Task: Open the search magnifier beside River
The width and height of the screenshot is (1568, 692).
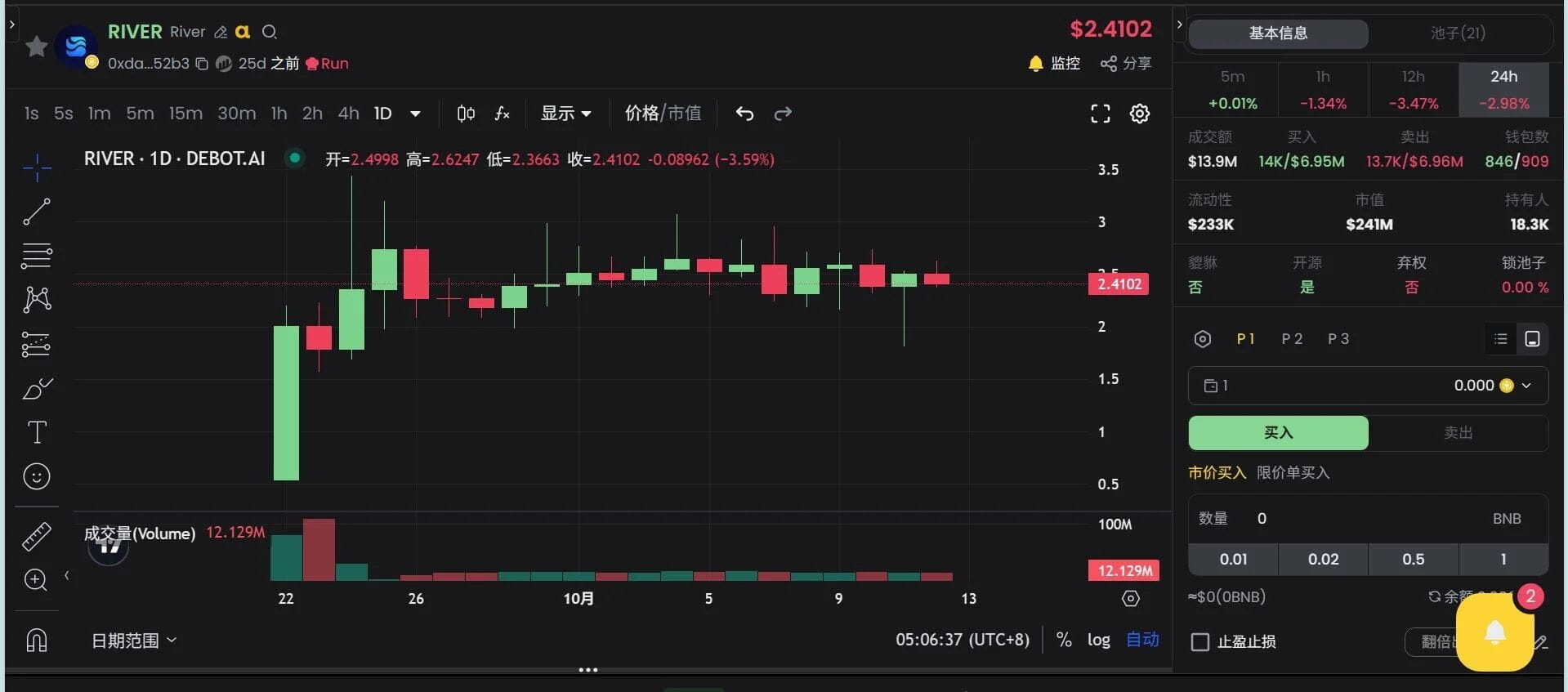Action: [270, 32]
